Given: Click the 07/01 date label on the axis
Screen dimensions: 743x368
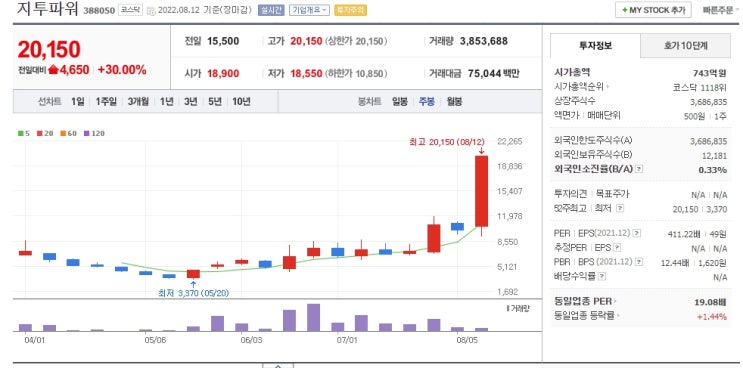Looking at the screenshot, I should [346, 340].
